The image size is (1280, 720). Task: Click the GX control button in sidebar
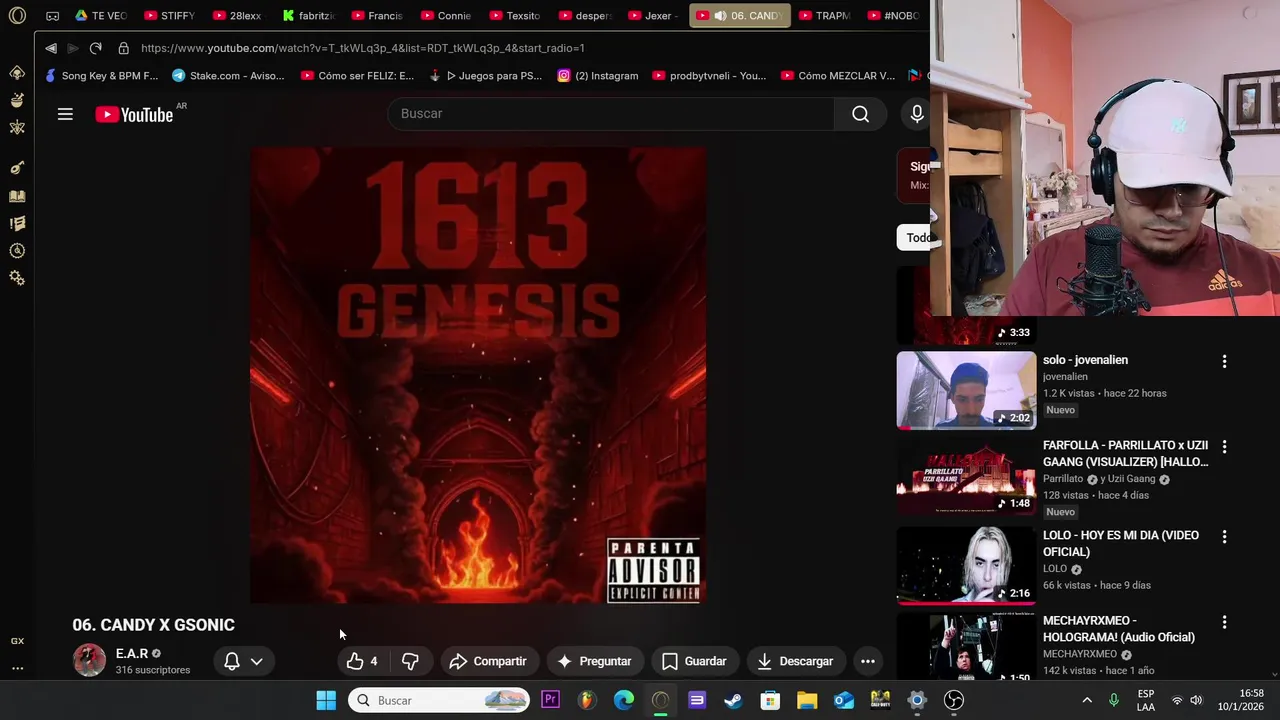pyautogui.click(x=17, y=641)
